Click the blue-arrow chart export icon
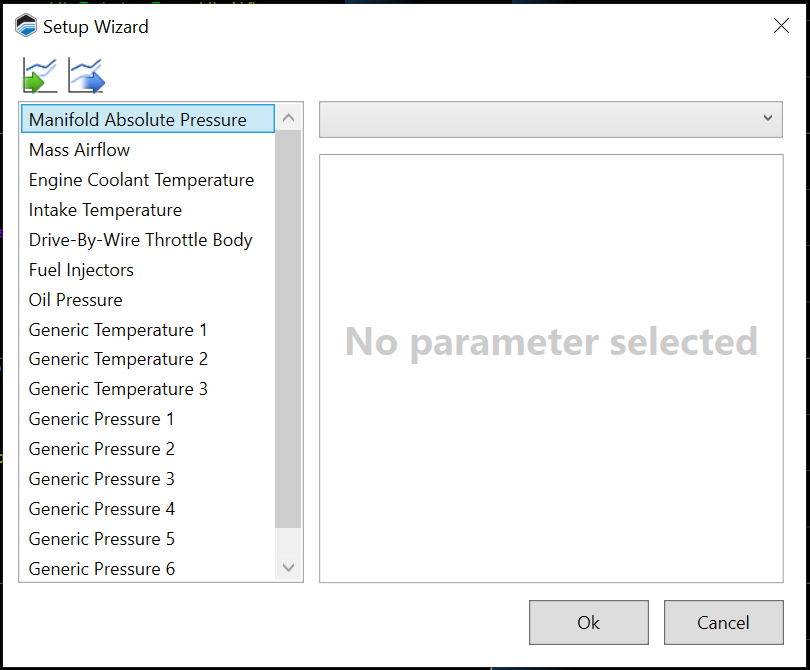810x670 pixels. coord(86,76)
